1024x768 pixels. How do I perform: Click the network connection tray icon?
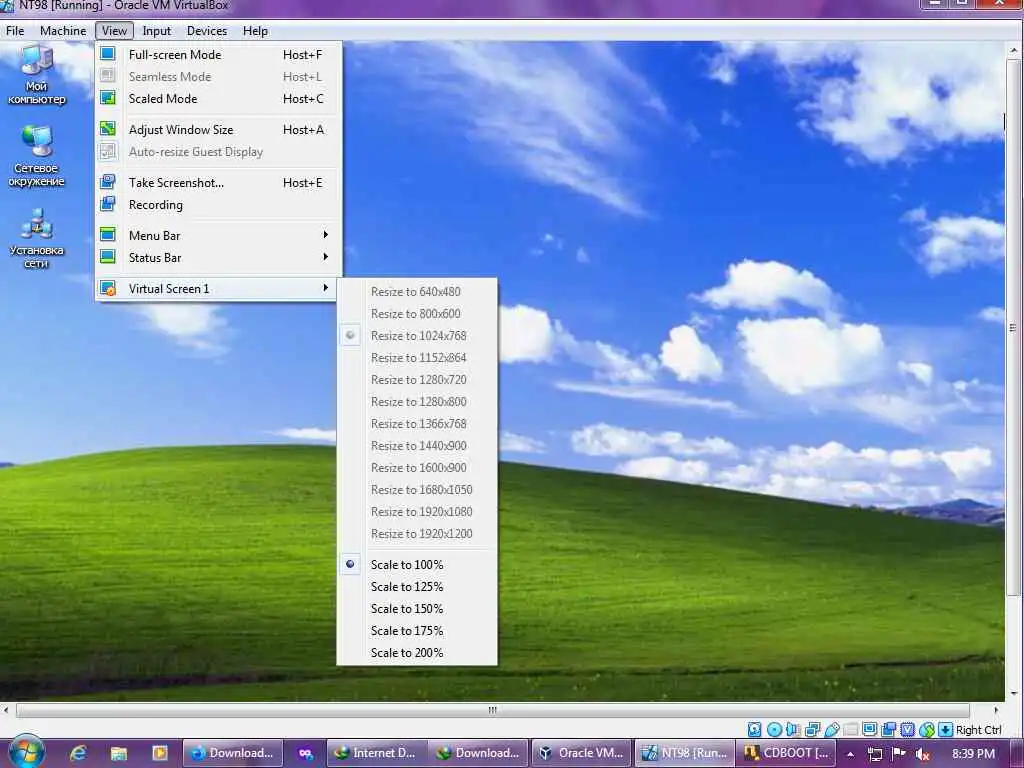[875, 754]
